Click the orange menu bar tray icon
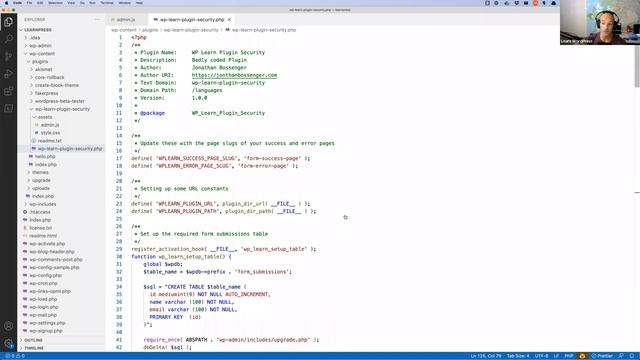The height and width of the screenshot is (360, 640). (535, 3)
